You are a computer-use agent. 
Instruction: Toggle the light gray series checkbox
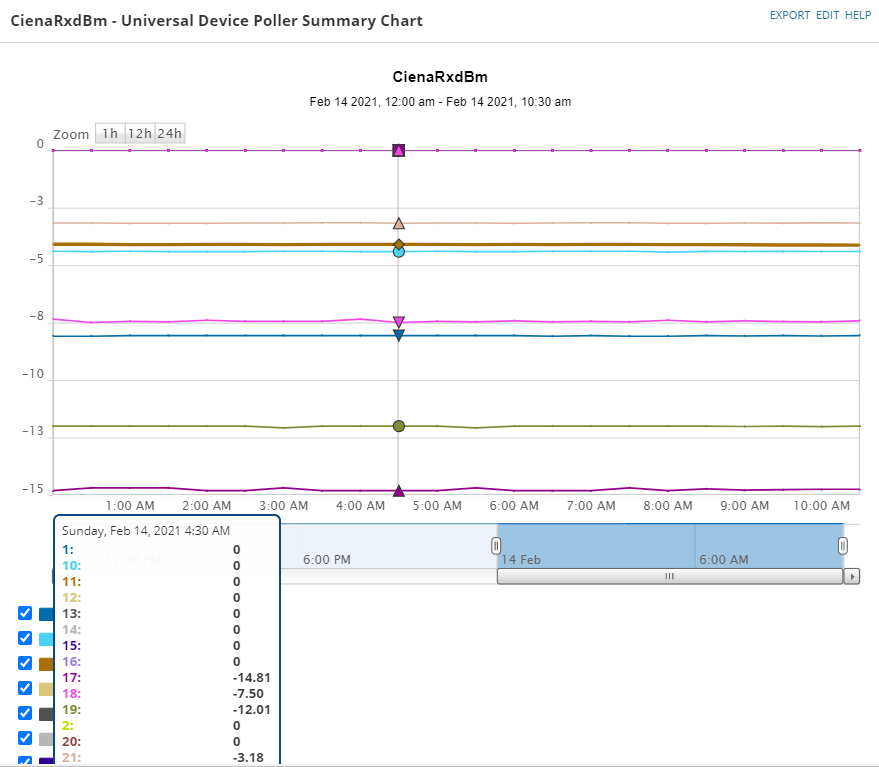point(25,738)
